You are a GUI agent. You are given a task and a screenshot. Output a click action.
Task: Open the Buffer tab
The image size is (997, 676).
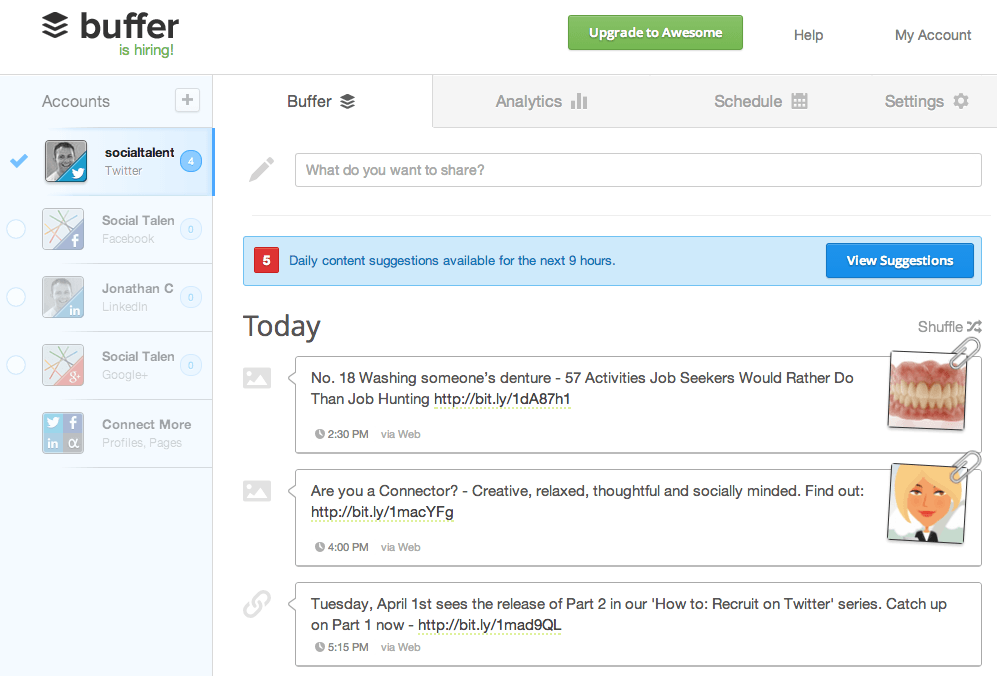(x=322, y=101)
